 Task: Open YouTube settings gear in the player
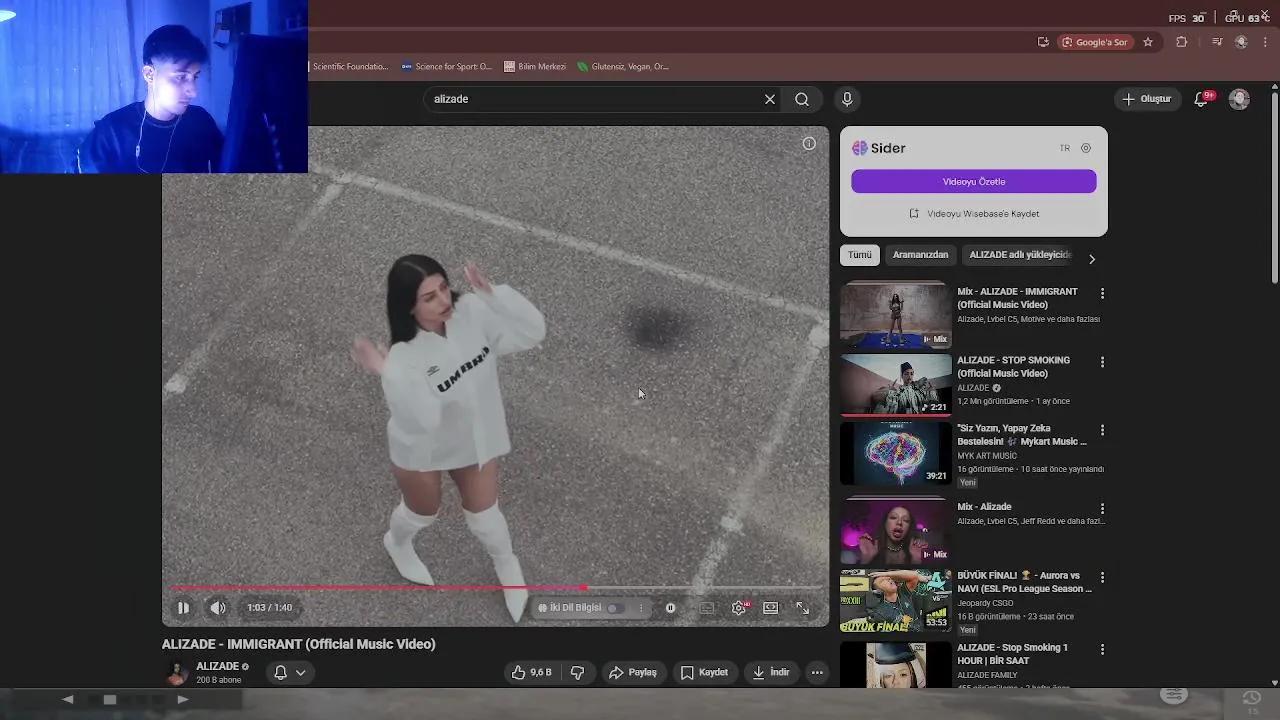[738, 607]
